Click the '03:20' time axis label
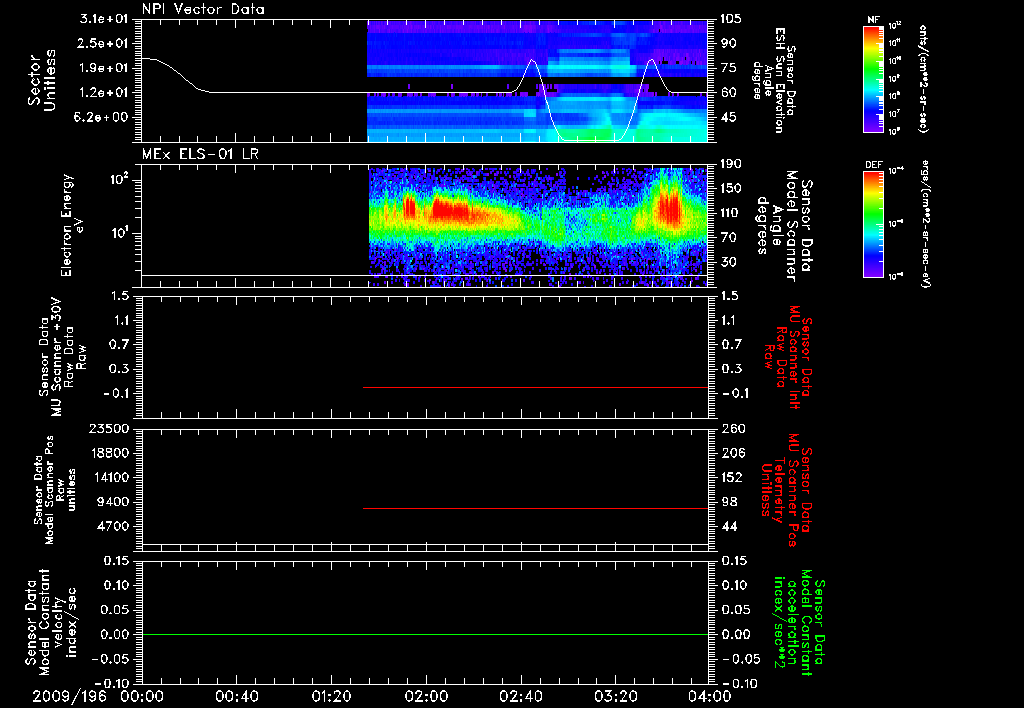The image size is (1024, 708). click(x=615, y=697)
